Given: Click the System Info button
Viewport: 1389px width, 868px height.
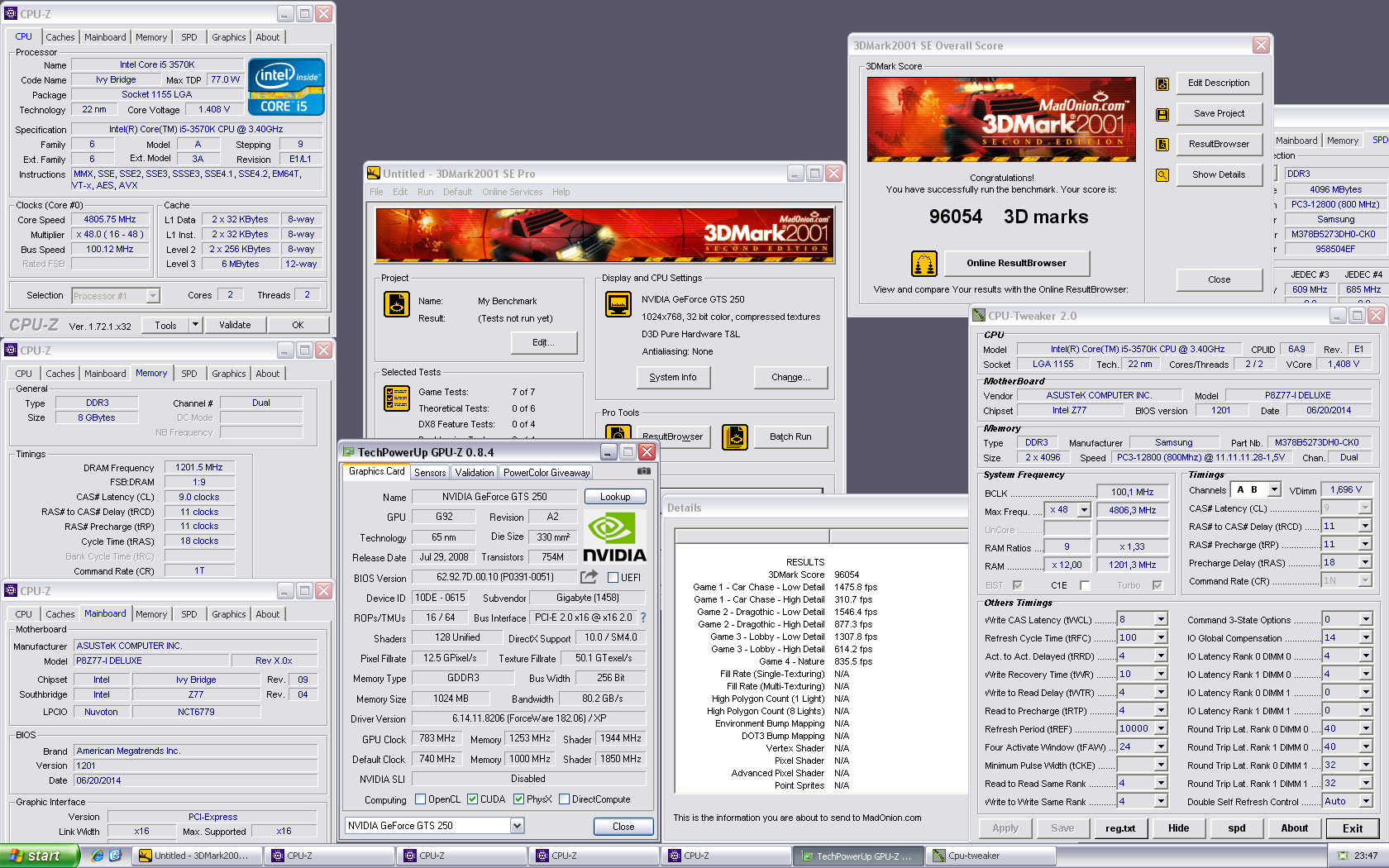Looking at the screenshot, I should point(673,377).
